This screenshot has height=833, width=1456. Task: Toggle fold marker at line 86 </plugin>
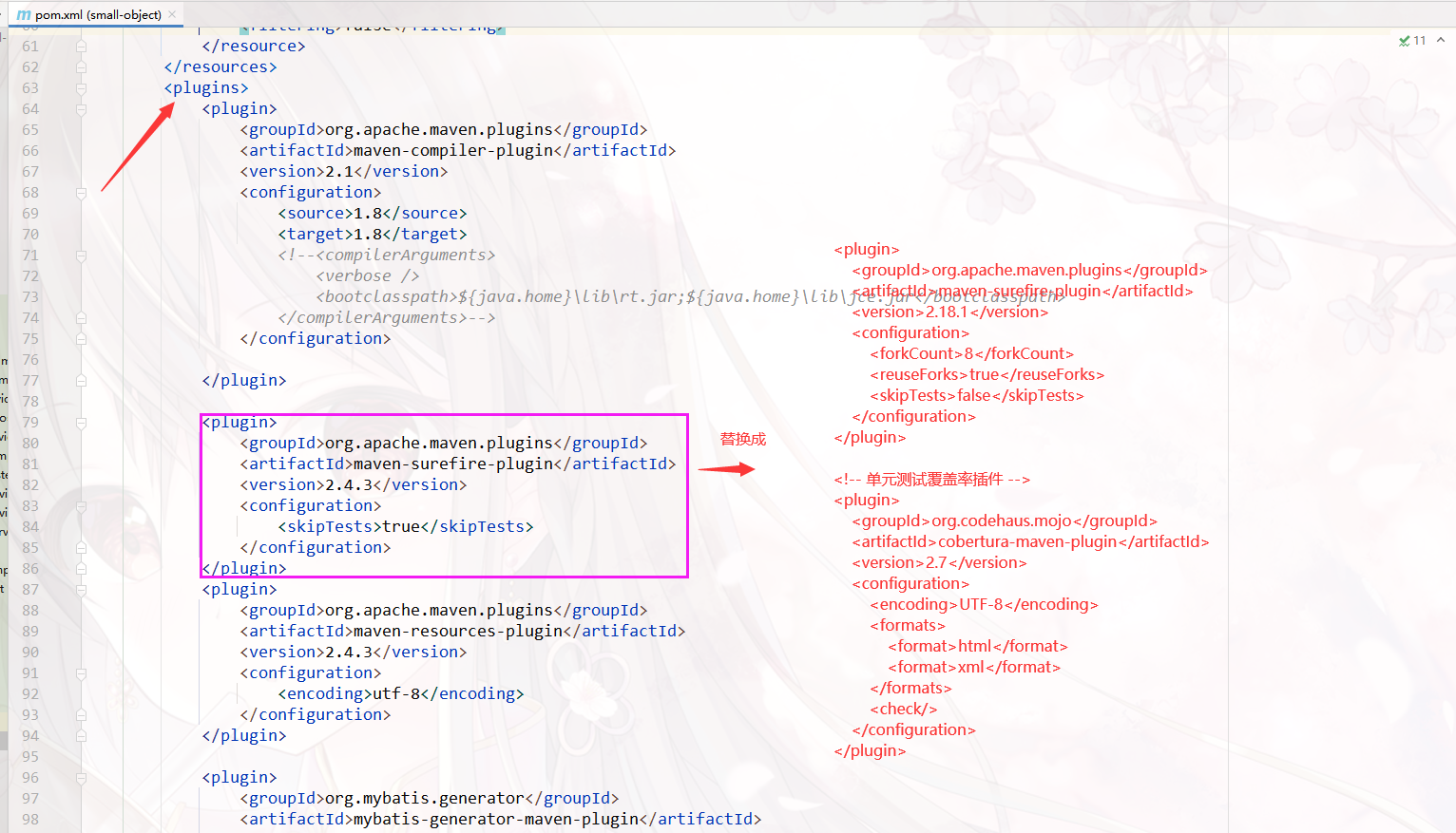(81, 568)
